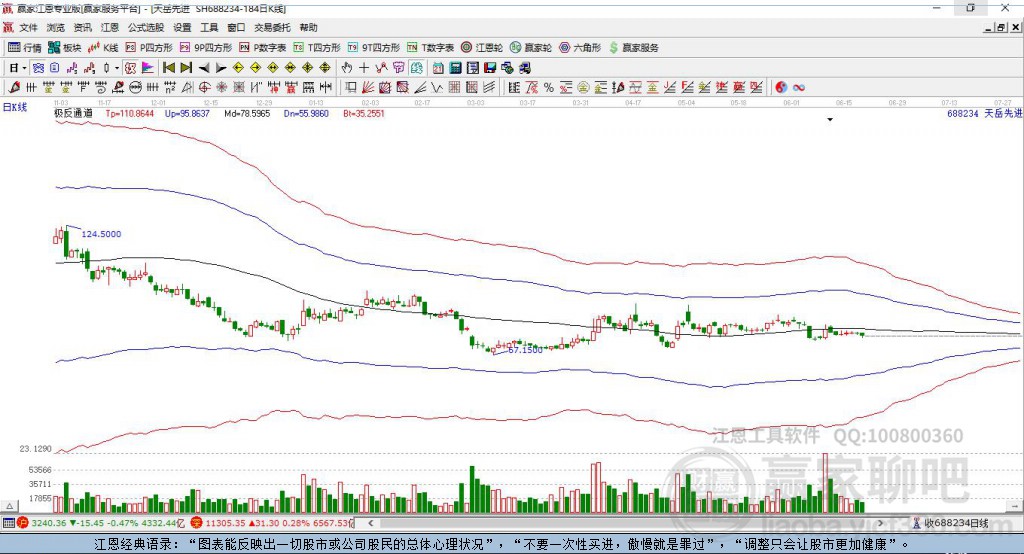Select the n² lines tool
Image resolution: width=1024 pixels, height=554 pixels.
[x=170, y=88]
